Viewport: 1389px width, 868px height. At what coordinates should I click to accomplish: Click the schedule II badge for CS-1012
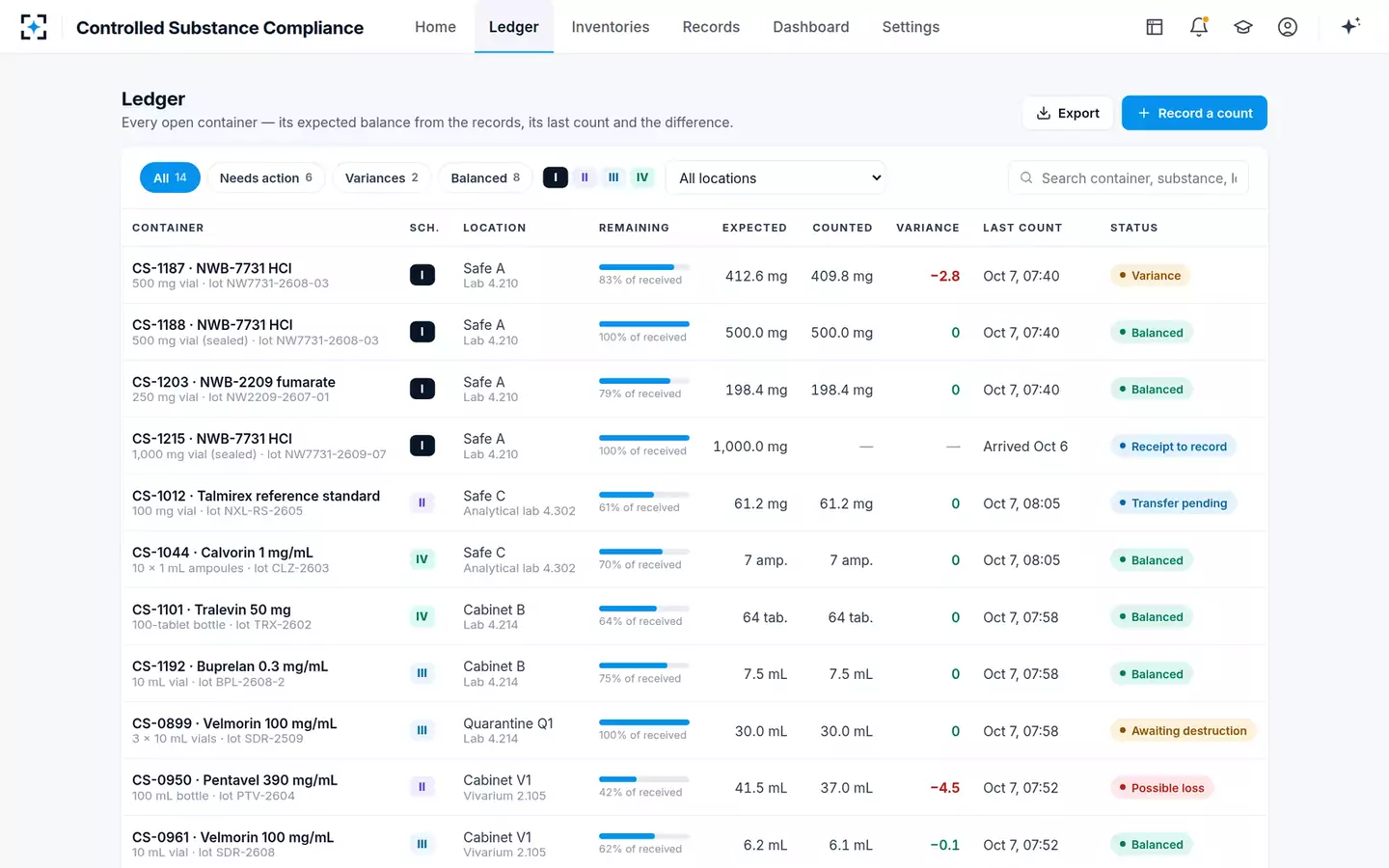point(422,502)
